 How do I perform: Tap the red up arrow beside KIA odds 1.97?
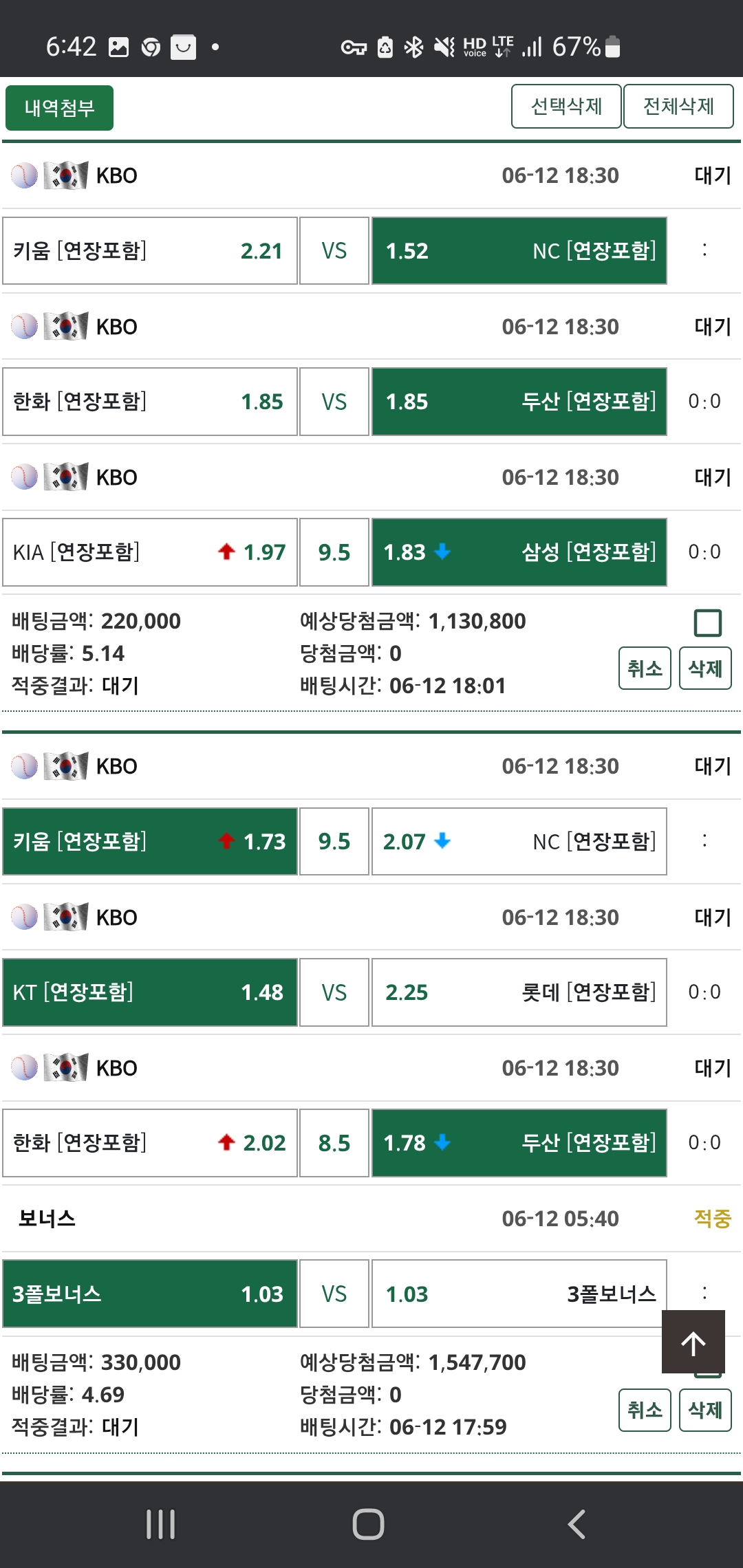226,552
